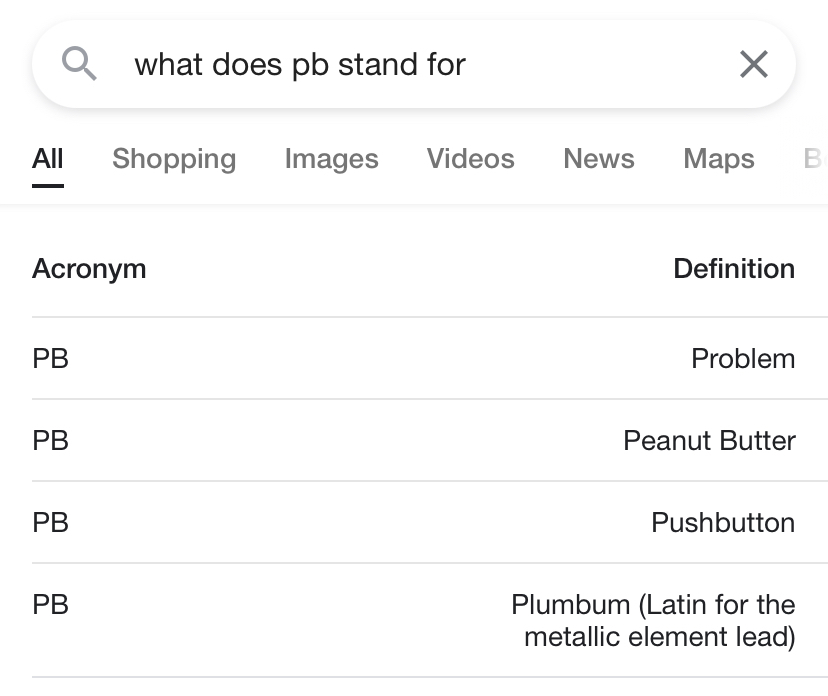Open the definition 'Problem'
Viewport: 828px width, 696px height.
click(x=743, y=358)
